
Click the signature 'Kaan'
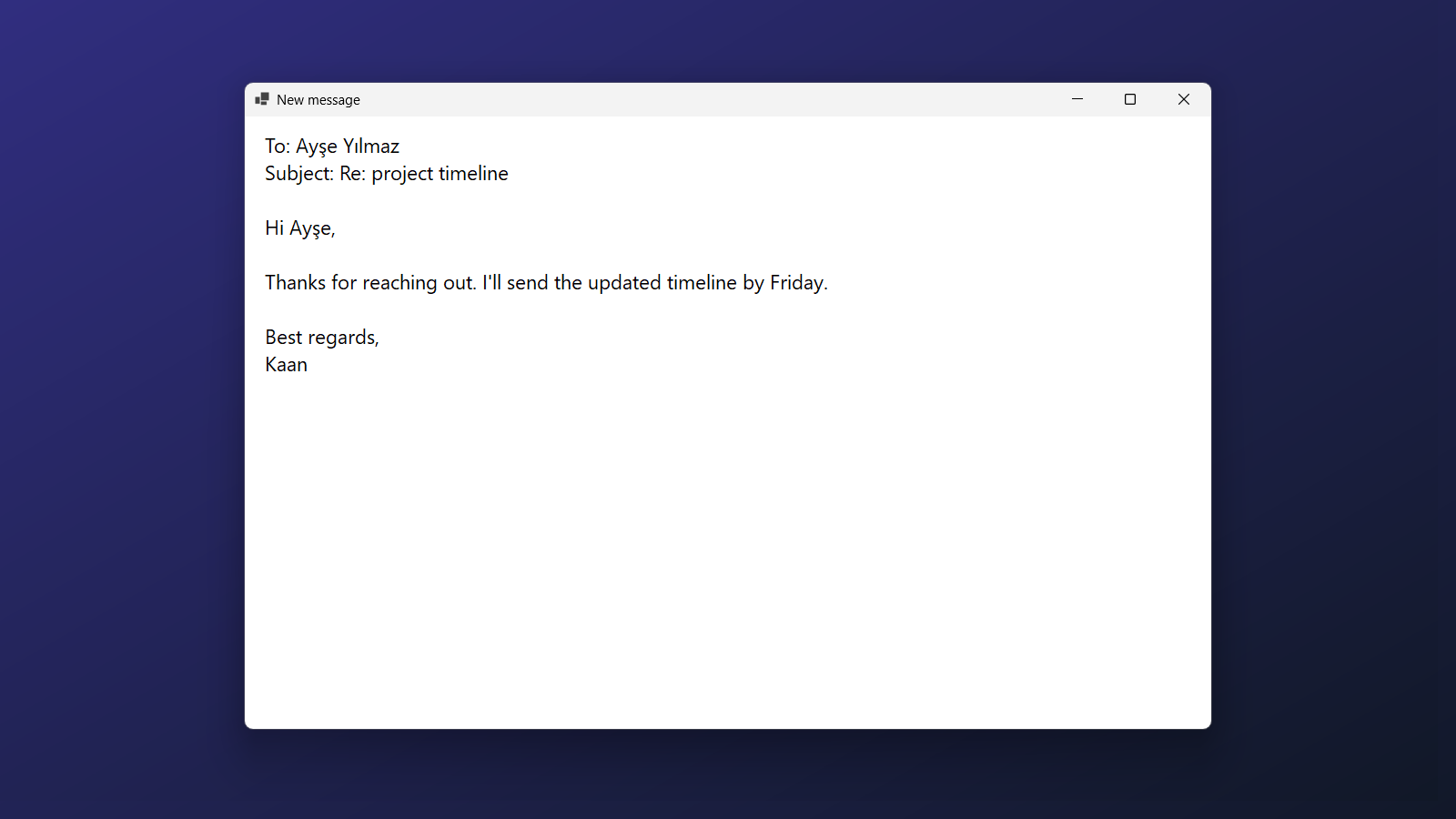tap(287, 365)
